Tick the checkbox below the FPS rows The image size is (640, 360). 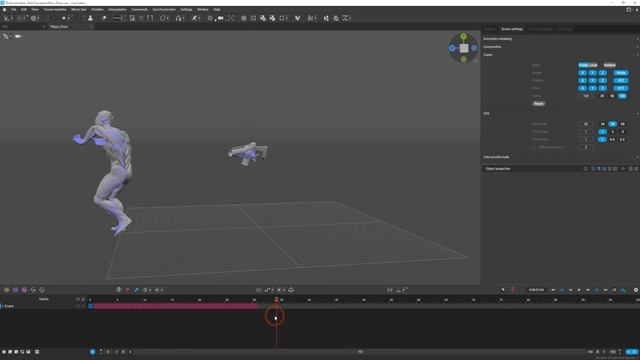[533, 147]
